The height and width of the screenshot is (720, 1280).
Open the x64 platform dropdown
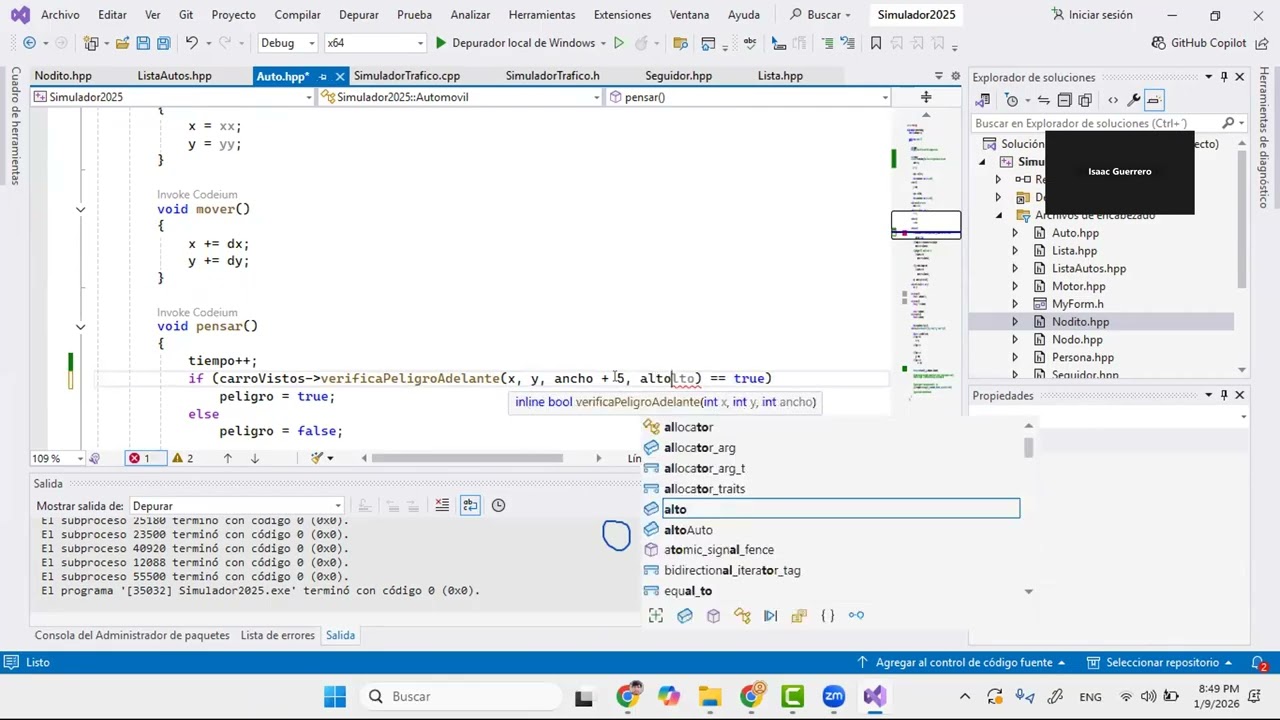[375, 43]
